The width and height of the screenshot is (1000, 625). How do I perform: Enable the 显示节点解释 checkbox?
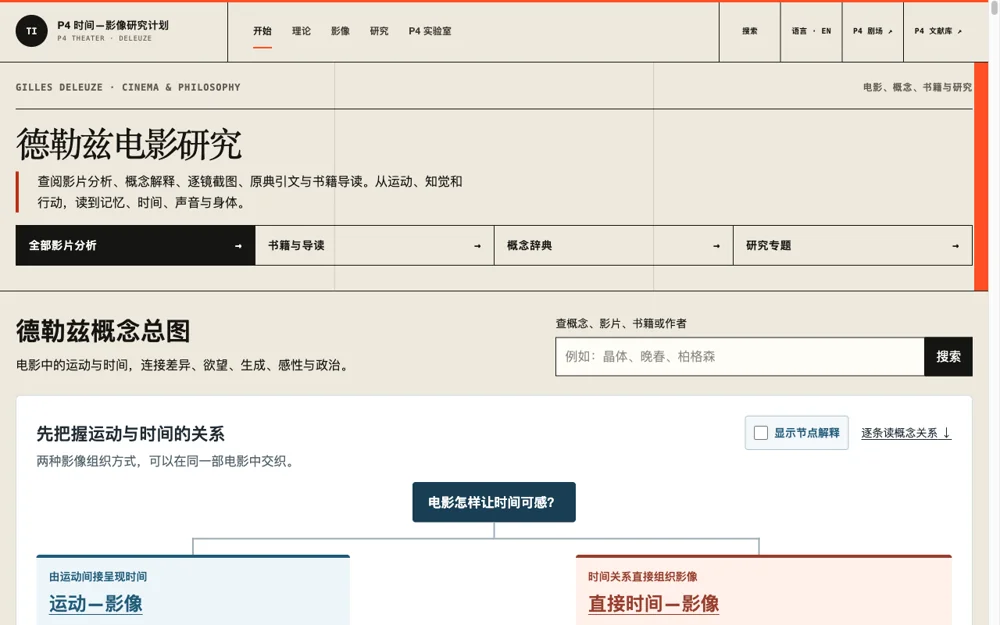coord(761,433)
